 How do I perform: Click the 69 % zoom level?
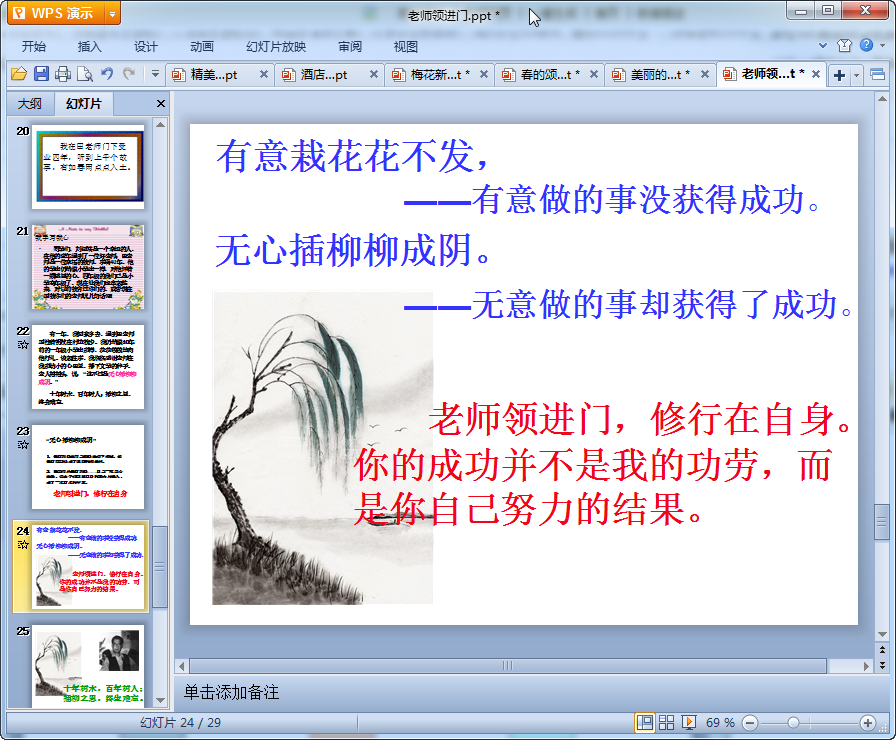(720, 723)
